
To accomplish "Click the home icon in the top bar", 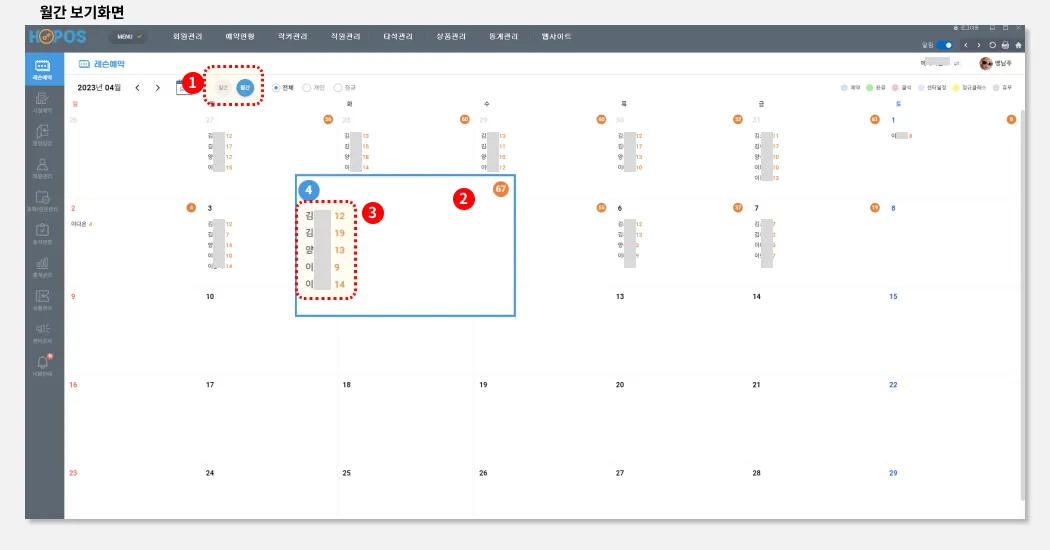I will pos(1018,46).
